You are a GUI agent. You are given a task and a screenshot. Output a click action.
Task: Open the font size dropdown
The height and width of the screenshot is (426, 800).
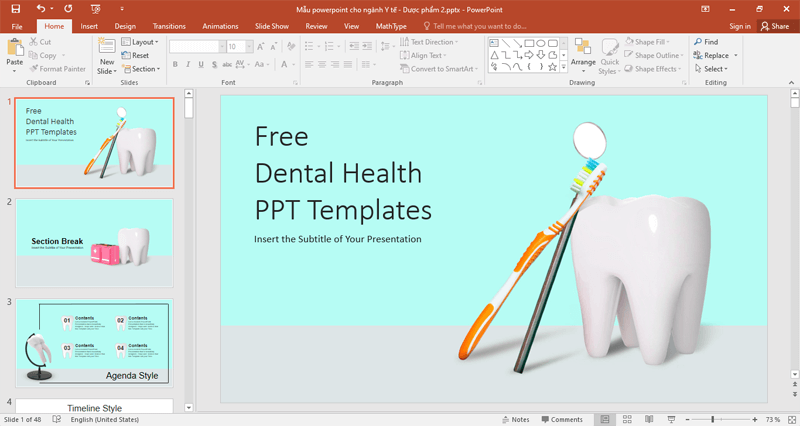[x=249, y=46]
